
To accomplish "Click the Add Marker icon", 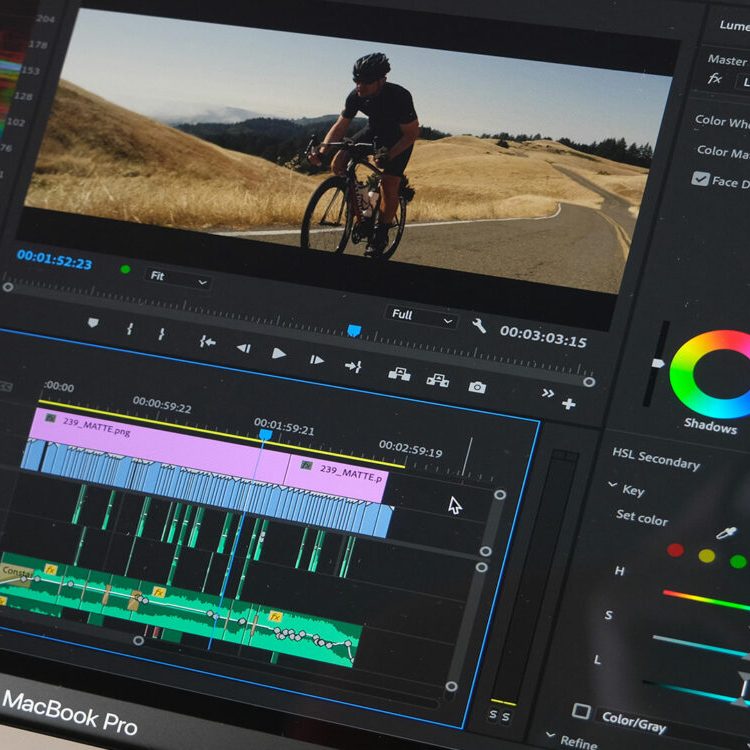I will click(x=94, y=324).
